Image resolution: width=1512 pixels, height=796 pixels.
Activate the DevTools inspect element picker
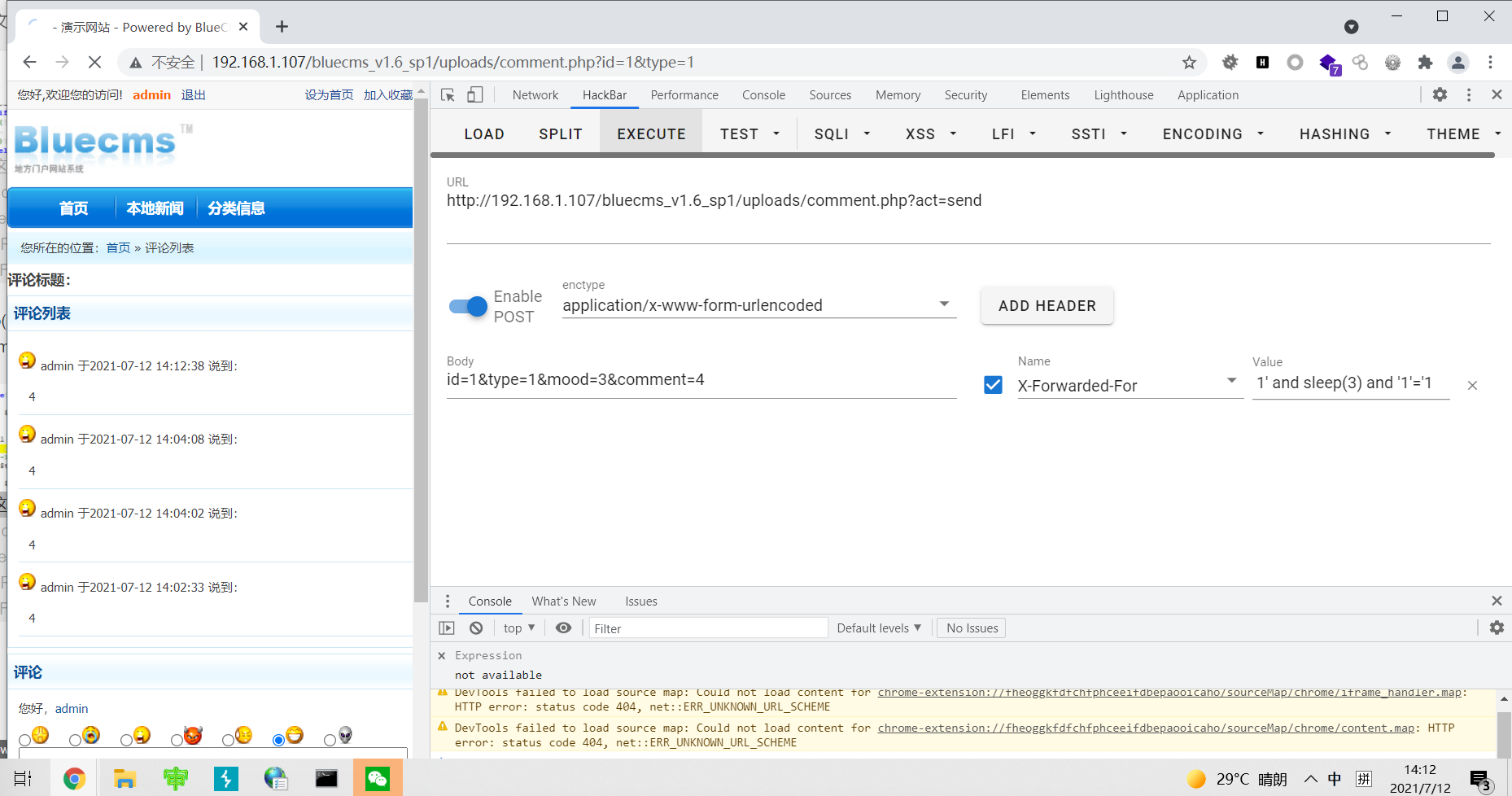point(448,95)
